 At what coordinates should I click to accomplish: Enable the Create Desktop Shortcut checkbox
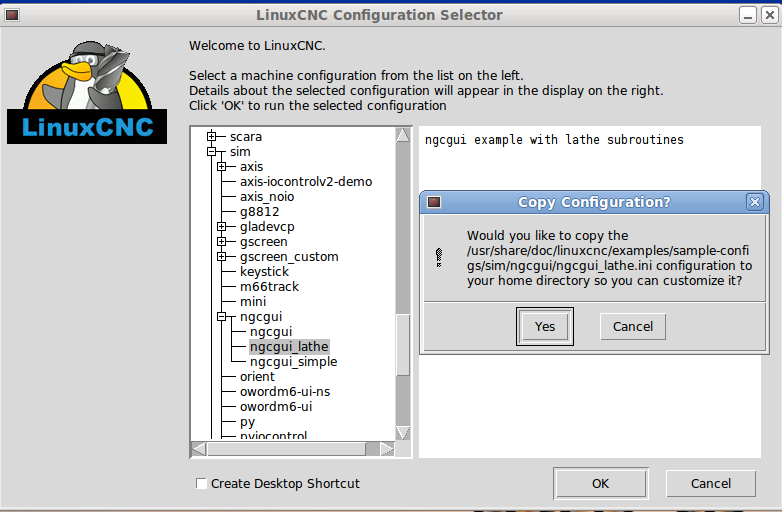(202, 484)
